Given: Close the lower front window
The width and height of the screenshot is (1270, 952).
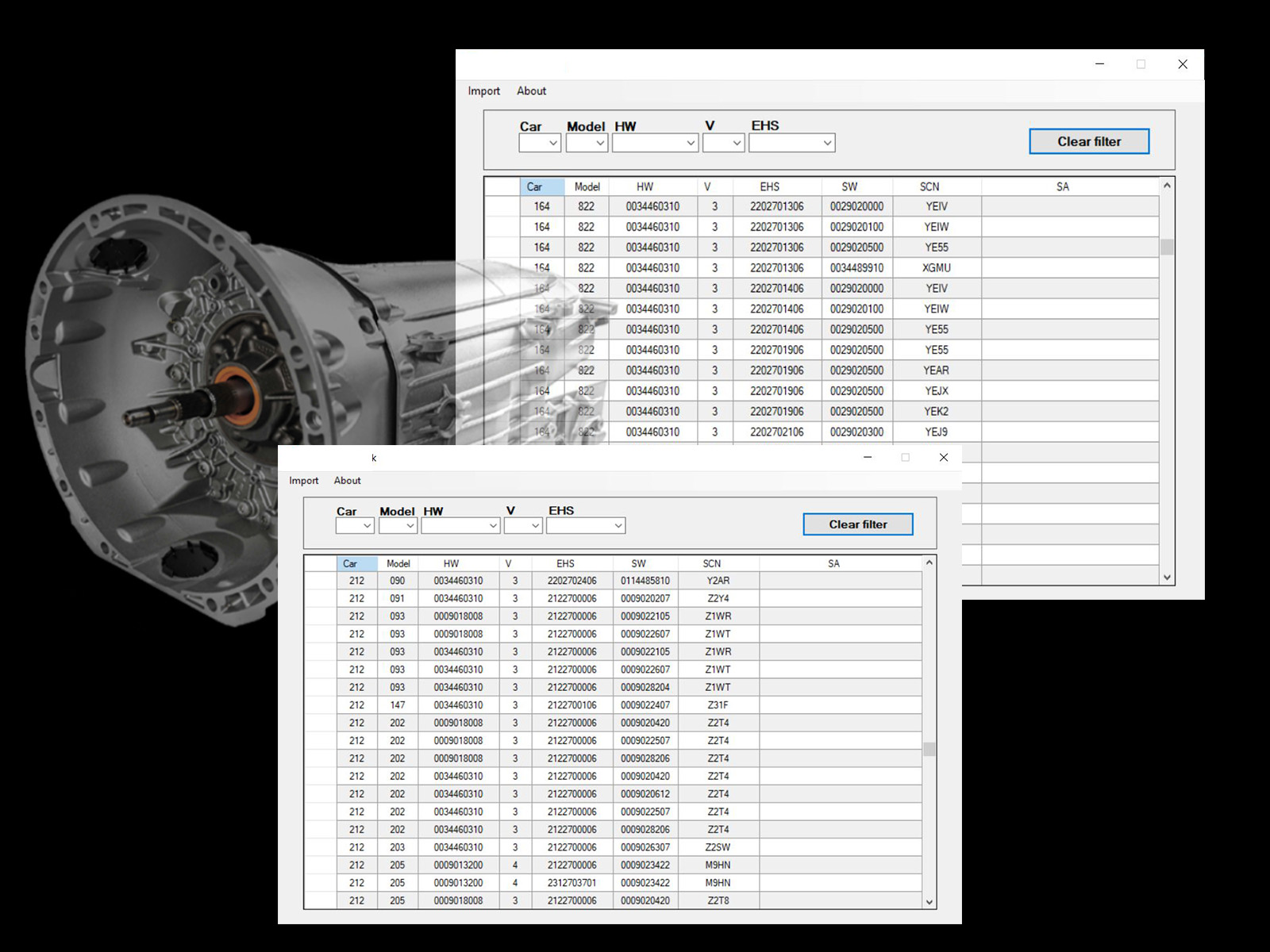Looking at the screenshot, I should pyautogui.click(x=943, y=458).
